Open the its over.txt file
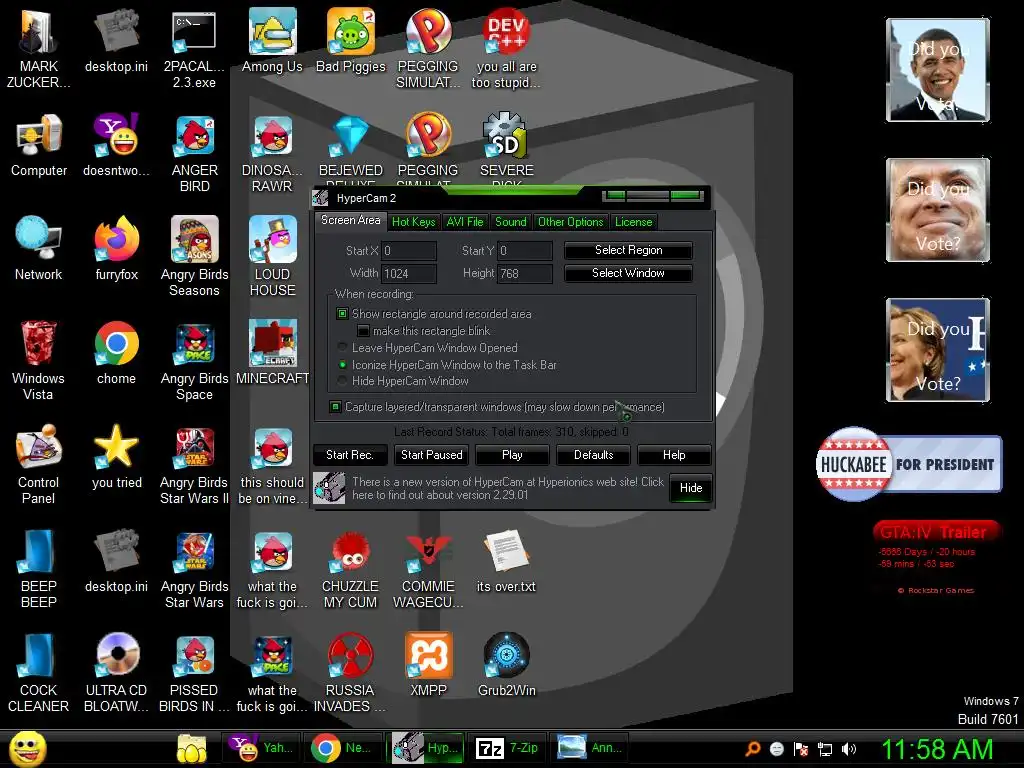 [507, 560]
